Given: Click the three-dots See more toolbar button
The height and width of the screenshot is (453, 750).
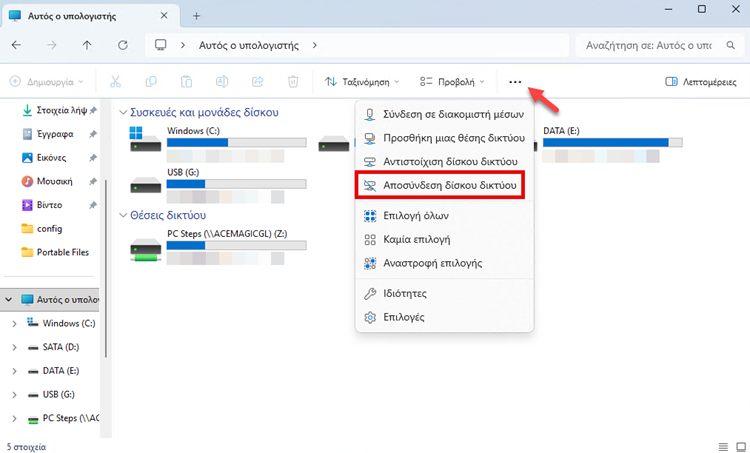Looking at the screenshot, I should point(515,82).
